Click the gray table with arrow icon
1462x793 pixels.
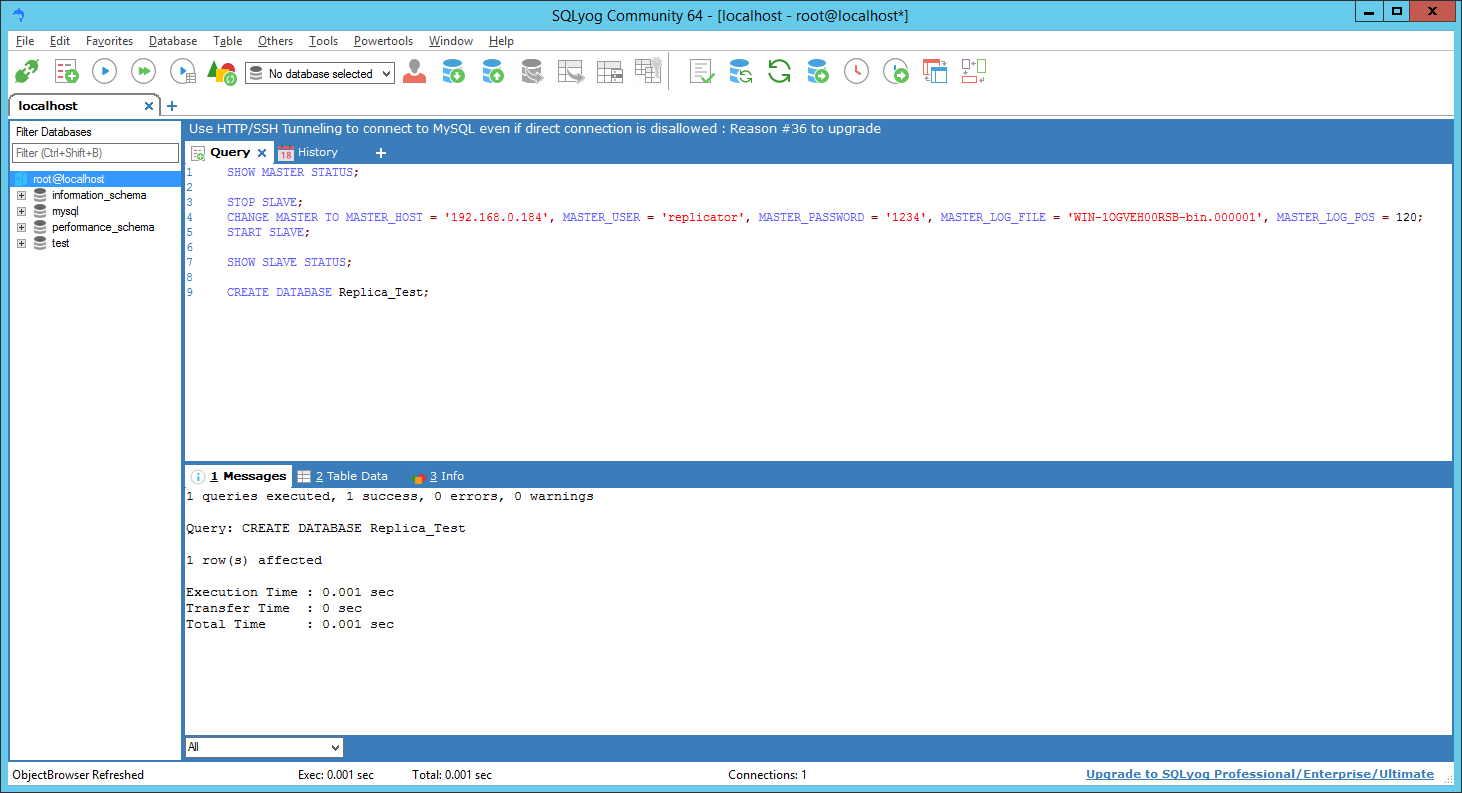click(x=570, y=72)
